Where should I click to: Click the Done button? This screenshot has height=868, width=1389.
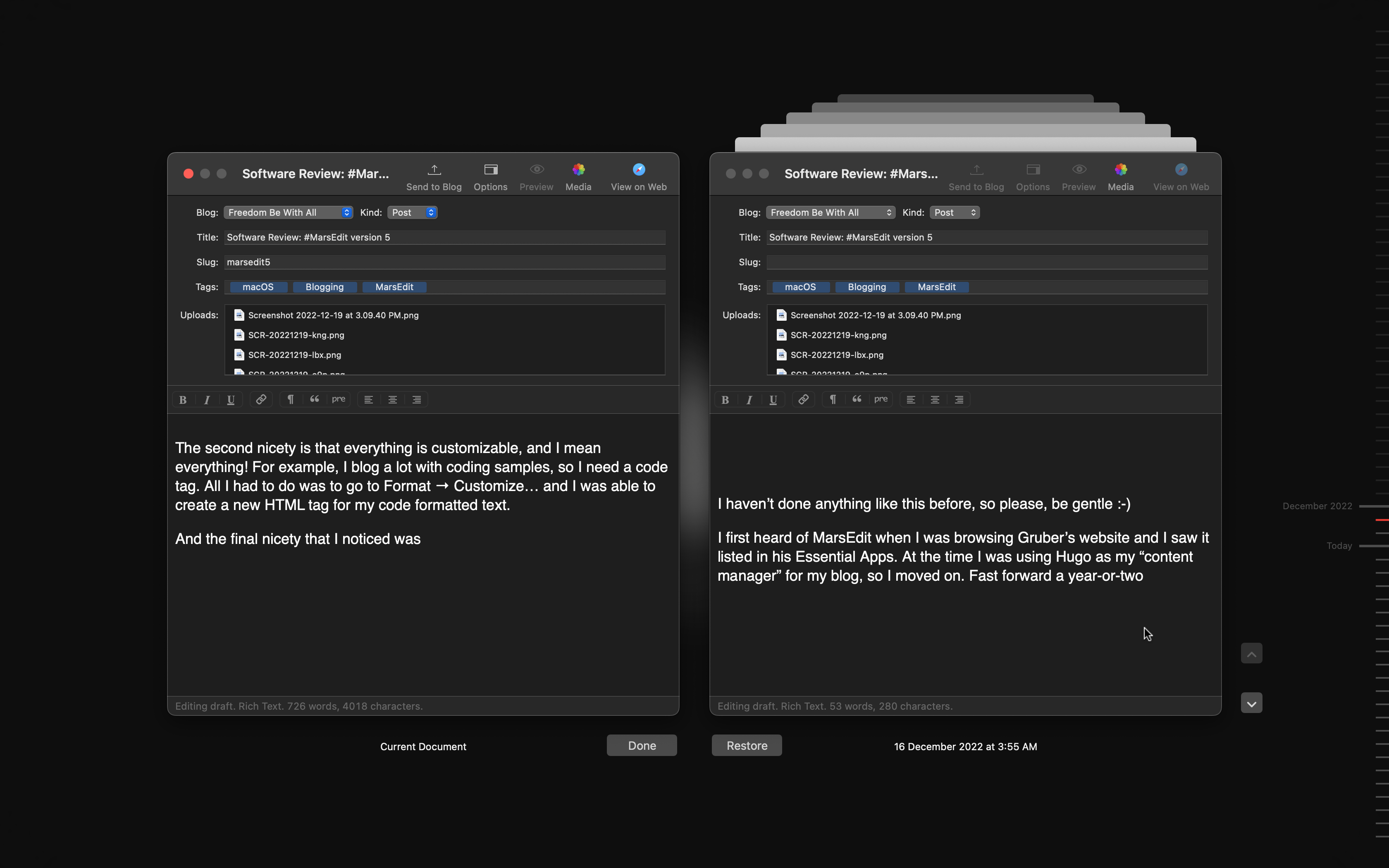point(642,746)
